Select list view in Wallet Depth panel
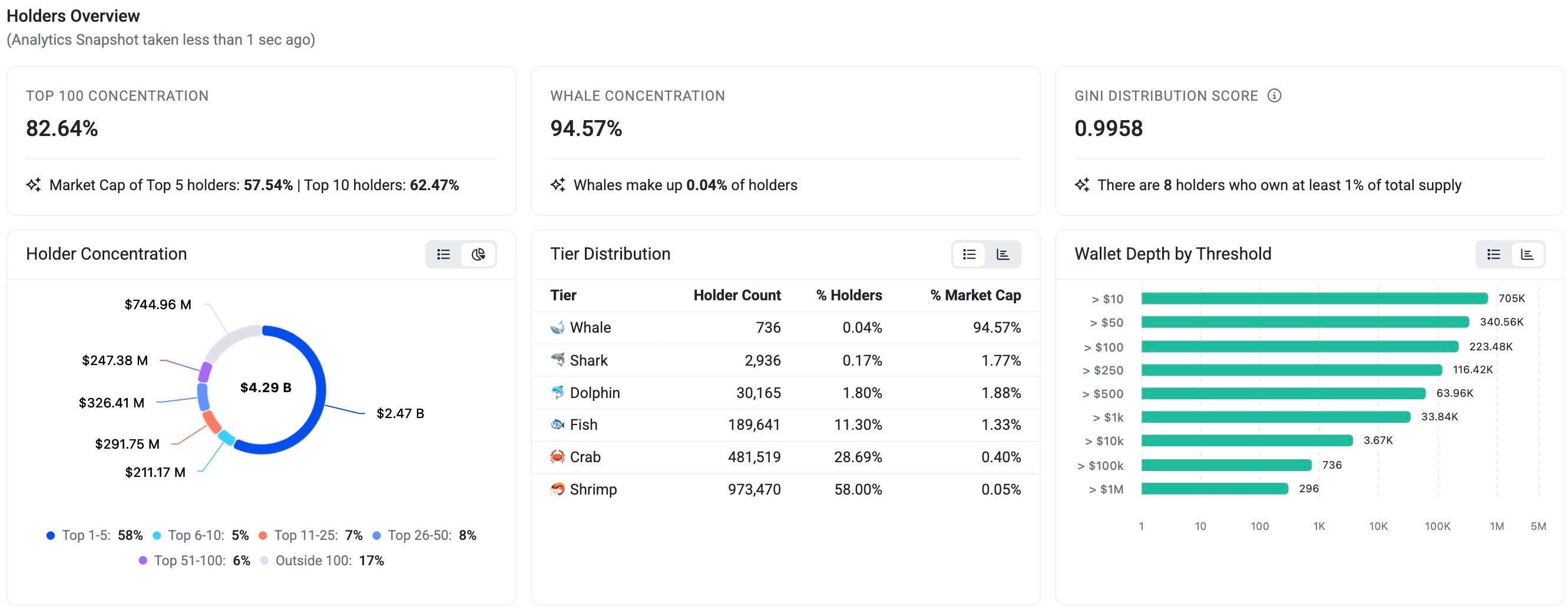 point(1493,254)
